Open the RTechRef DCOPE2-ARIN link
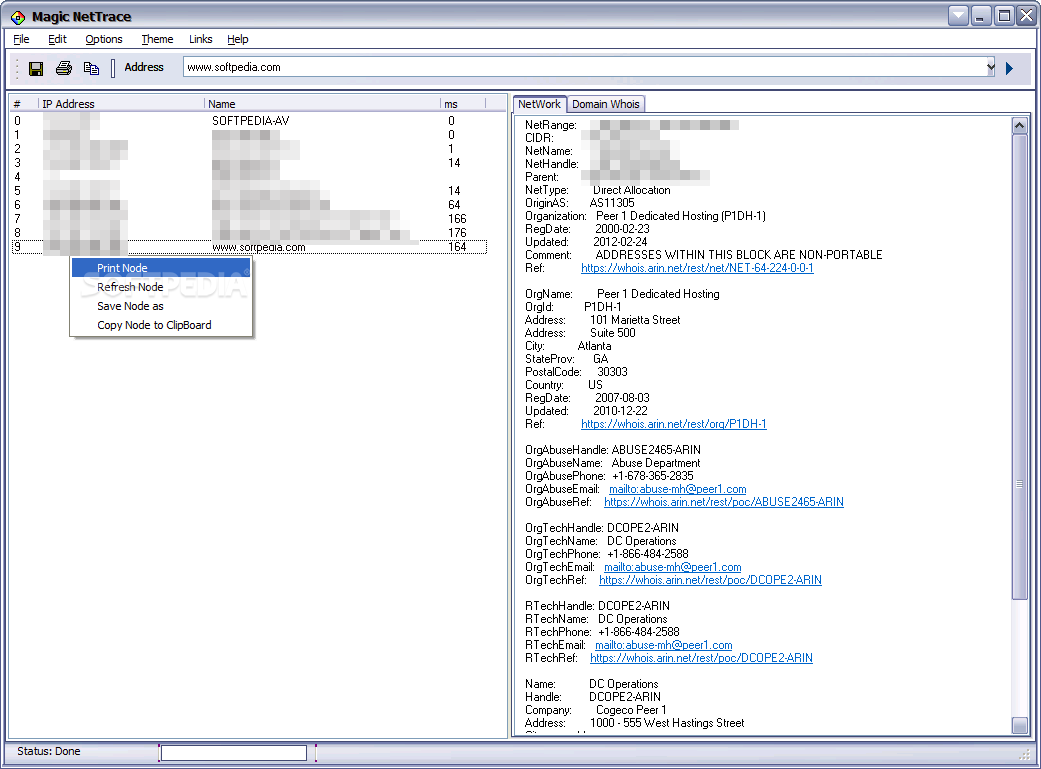The height and width of the screenshot is (769, 1041). tap(701, 658)
